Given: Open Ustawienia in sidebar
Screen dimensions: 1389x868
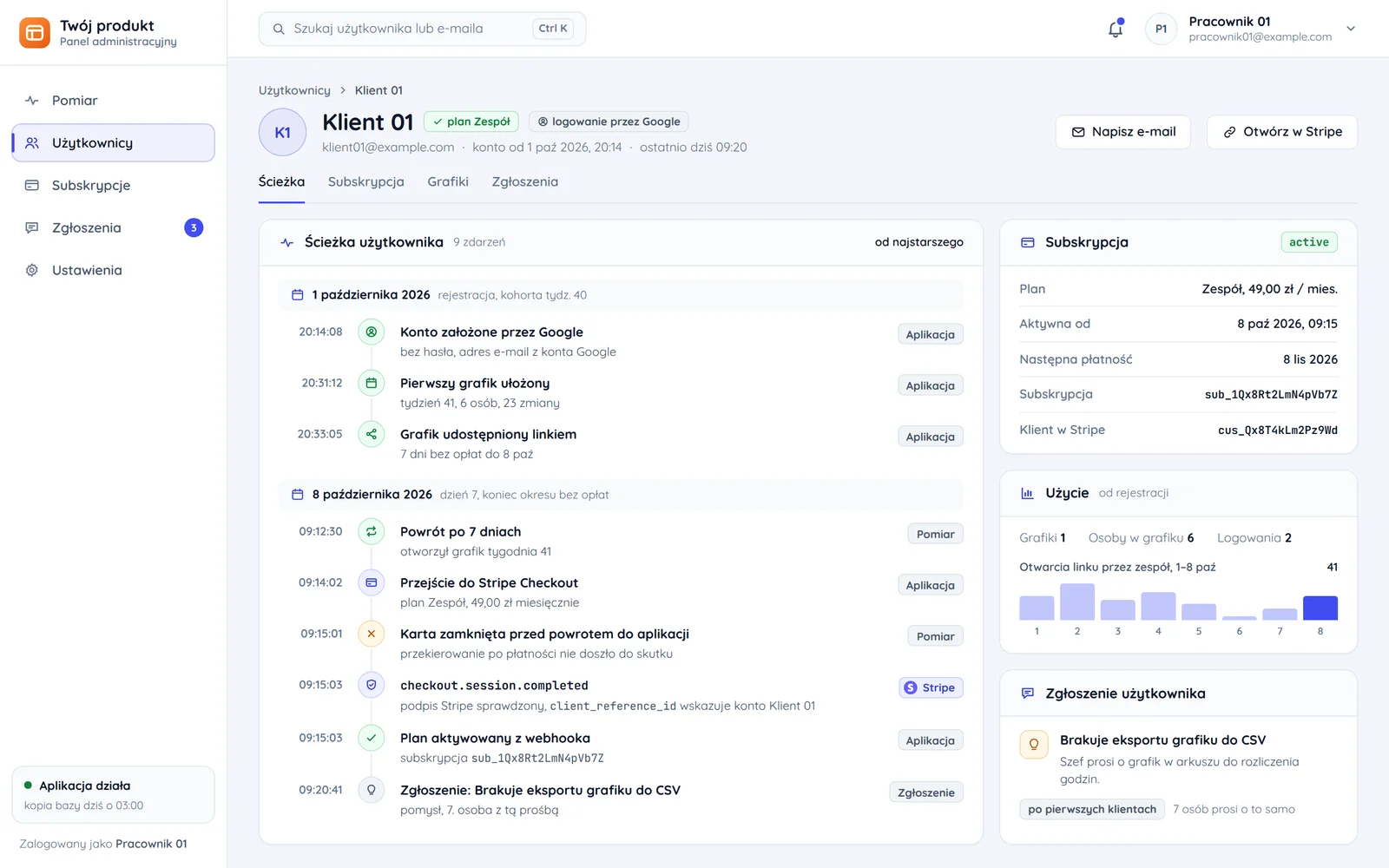Looking at the screenshot, I should click(113, 271).
